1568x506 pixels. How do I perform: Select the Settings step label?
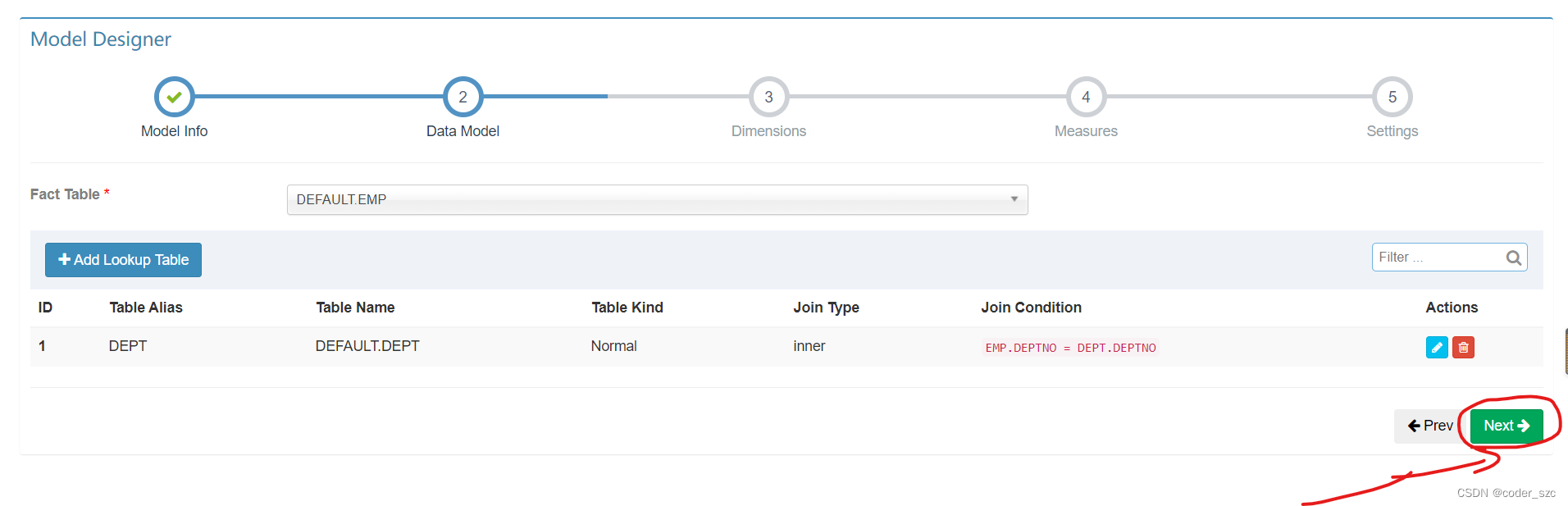tap(1392, 131)
